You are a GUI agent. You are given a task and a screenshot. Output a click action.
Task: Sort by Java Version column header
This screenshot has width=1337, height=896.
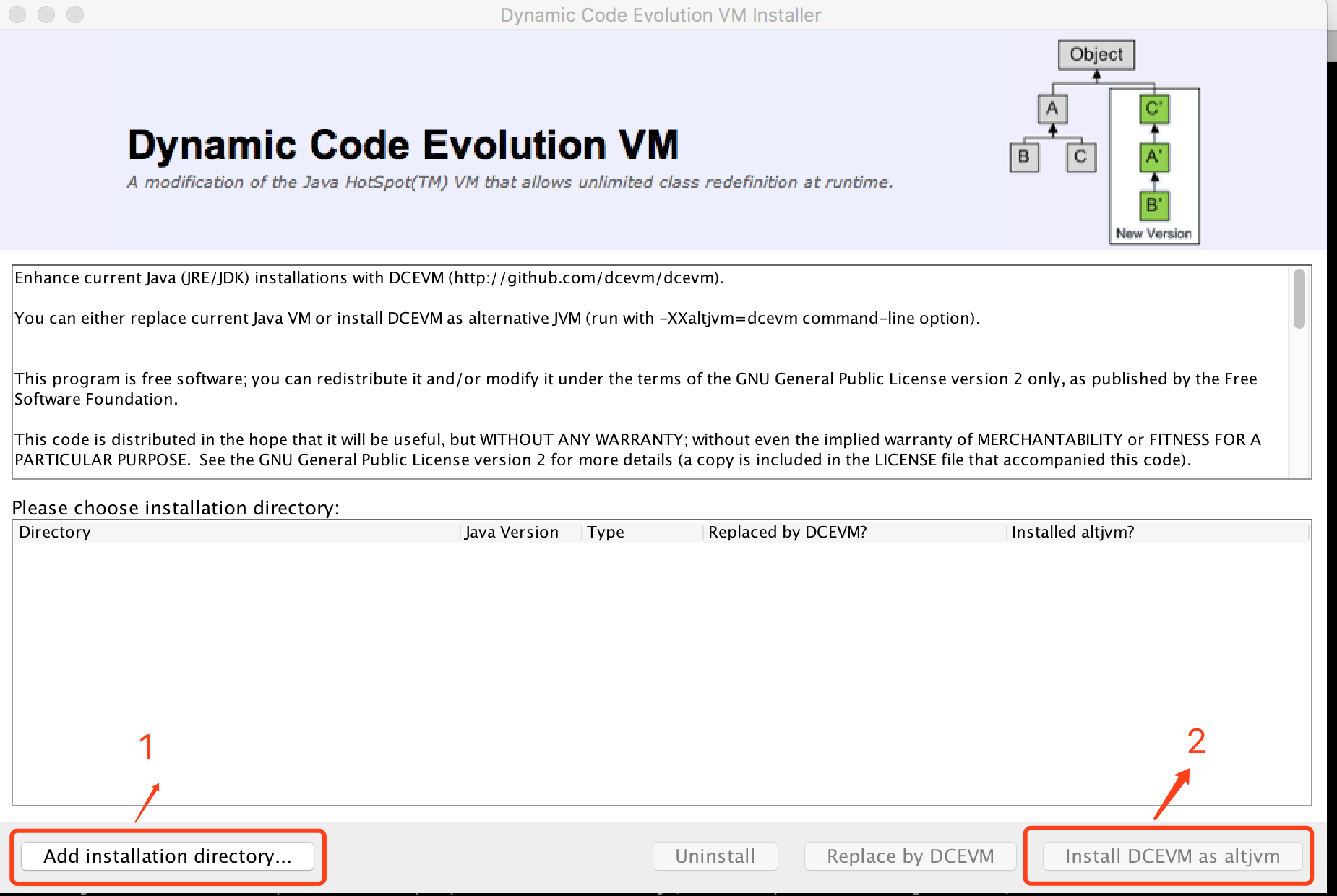click(521, 533)
